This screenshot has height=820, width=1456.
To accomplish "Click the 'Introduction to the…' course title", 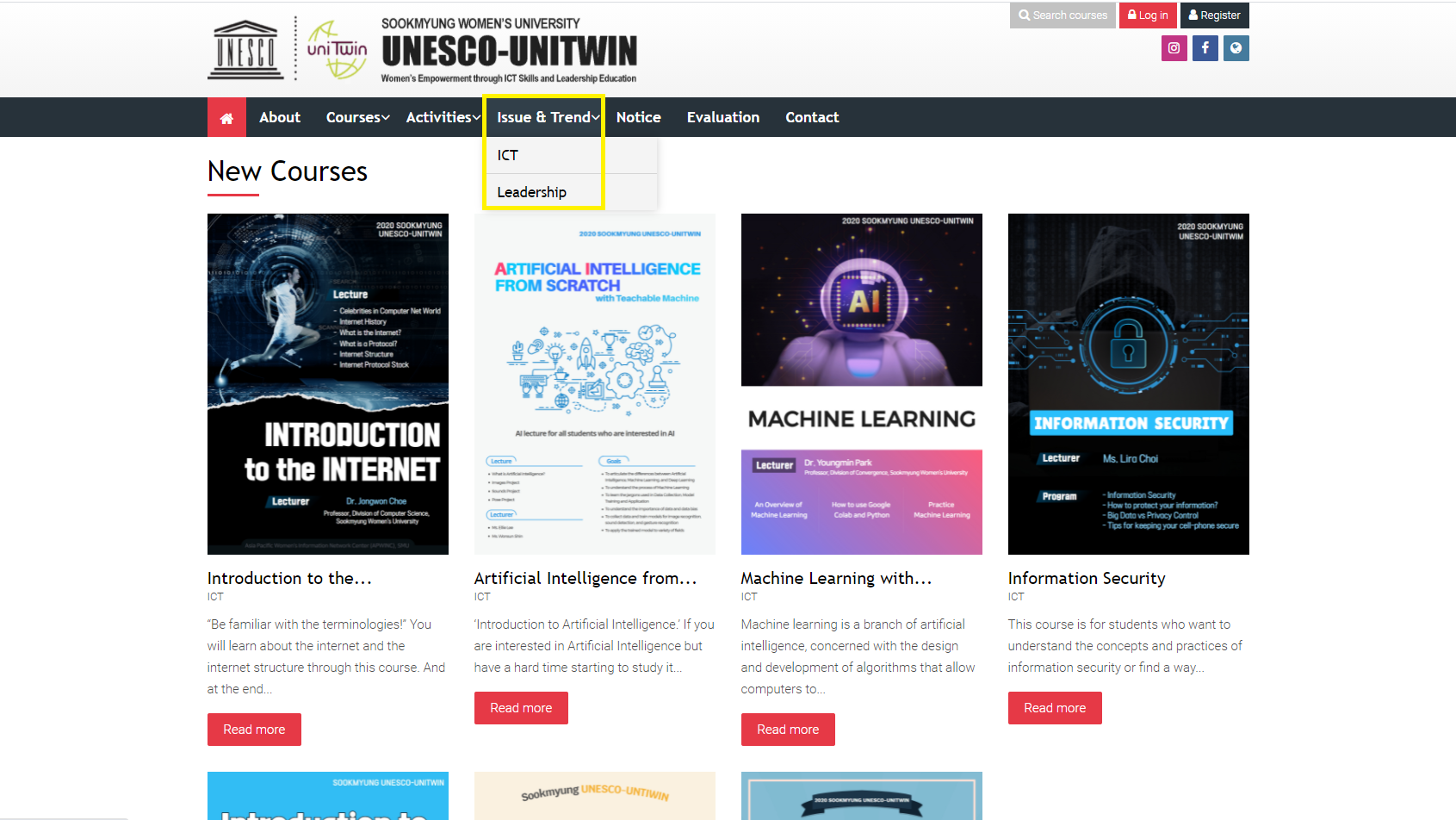I will coord(289,578).
